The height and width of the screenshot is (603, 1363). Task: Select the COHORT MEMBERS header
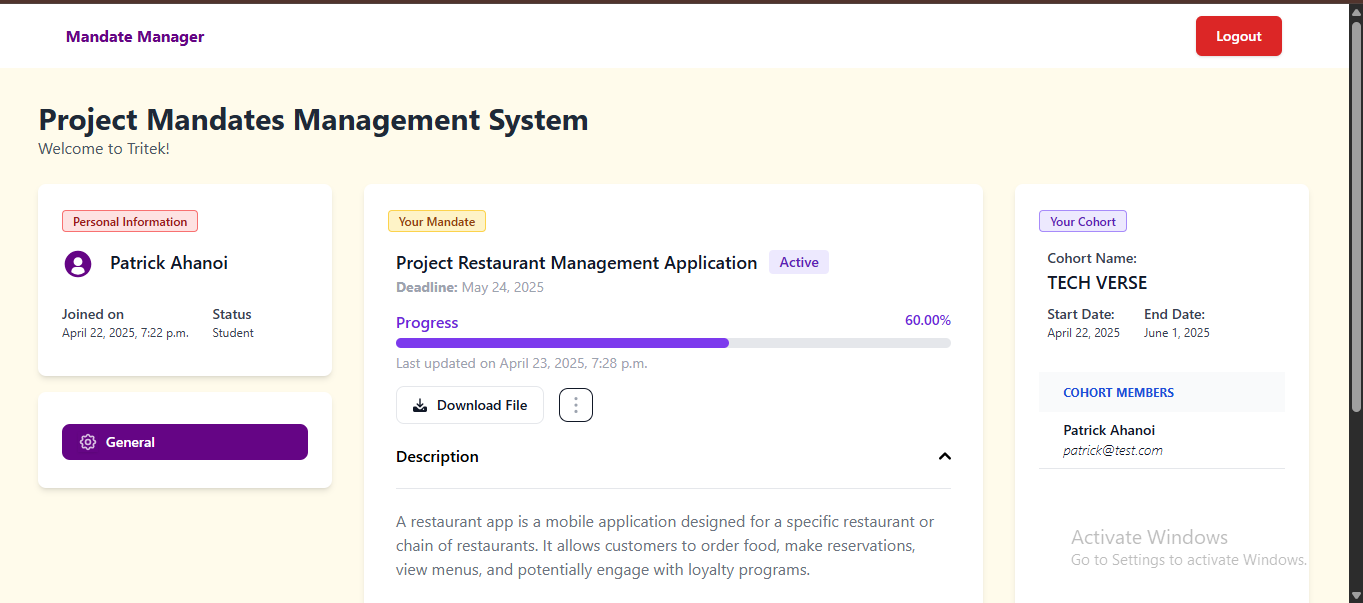pos(1118,393)
